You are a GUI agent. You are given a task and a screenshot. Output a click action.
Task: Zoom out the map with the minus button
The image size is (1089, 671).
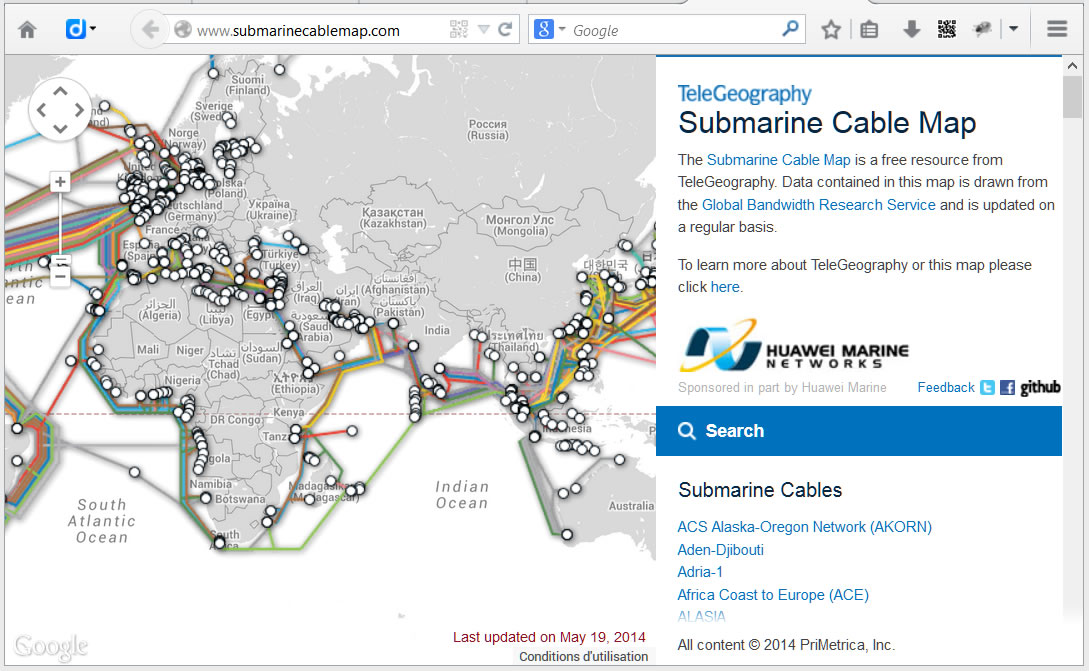pos(60,276)
